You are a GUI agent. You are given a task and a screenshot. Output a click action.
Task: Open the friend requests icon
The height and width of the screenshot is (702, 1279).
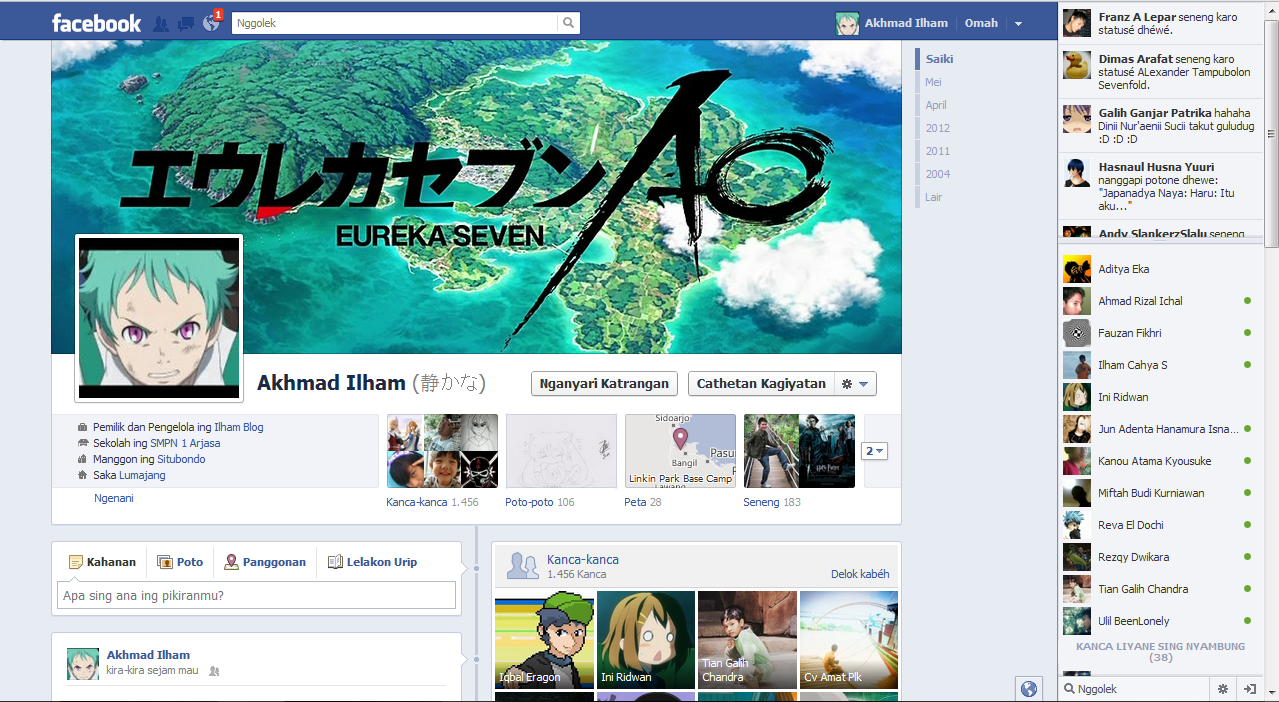161,23
